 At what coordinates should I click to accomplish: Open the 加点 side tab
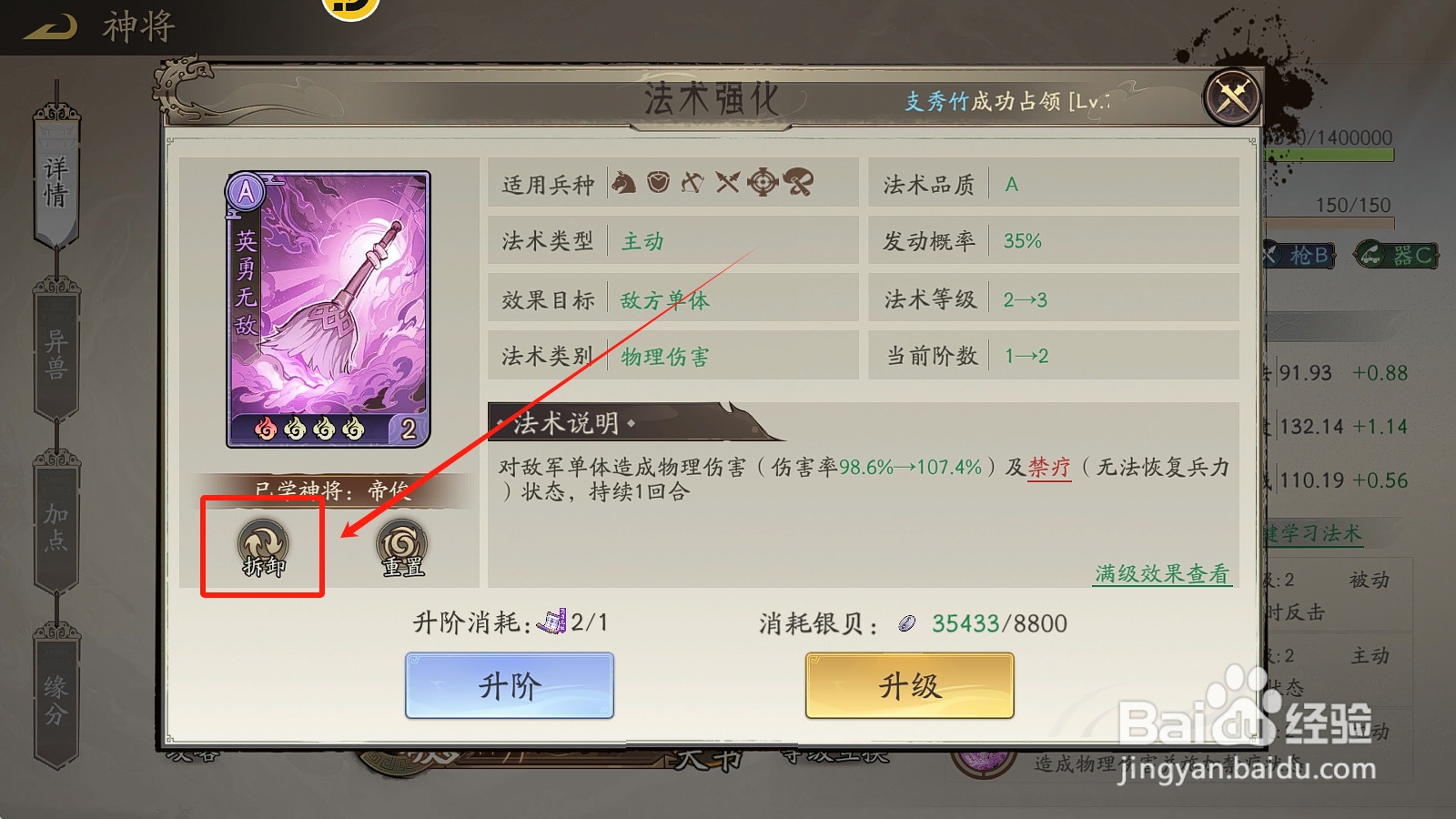[x=56, y=526]
